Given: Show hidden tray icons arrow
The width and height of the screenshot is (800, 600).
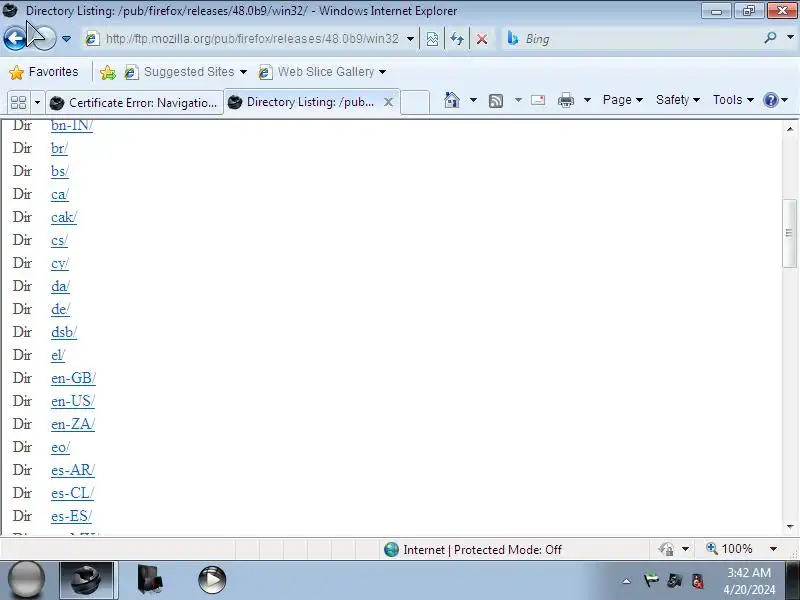Looking at the screenshot, I should pyautogui.click(x=627, y=581).
